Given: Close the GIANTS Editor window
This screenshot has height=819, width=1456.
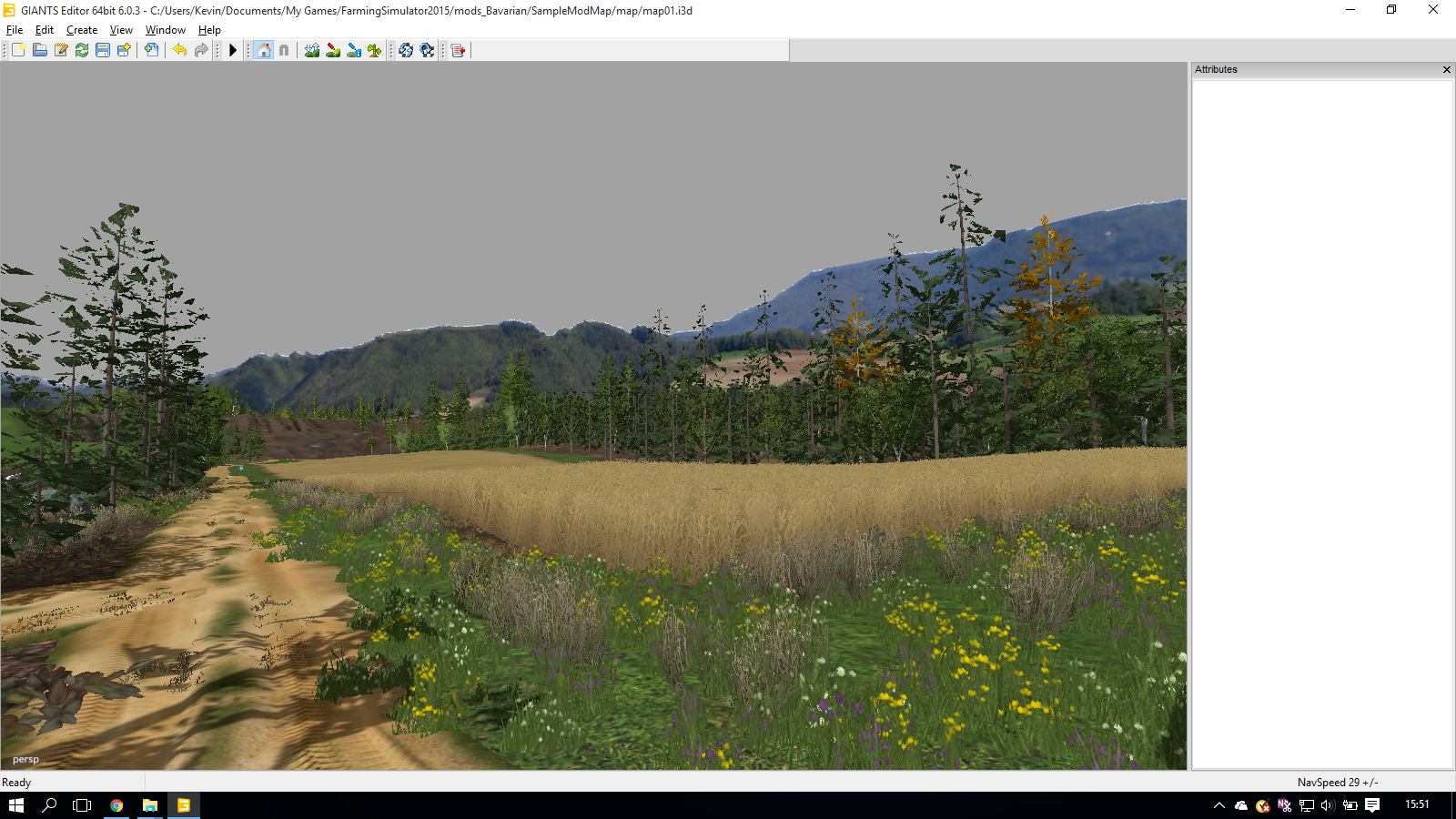Looking at the screenshot, I should click(1433, 10).
